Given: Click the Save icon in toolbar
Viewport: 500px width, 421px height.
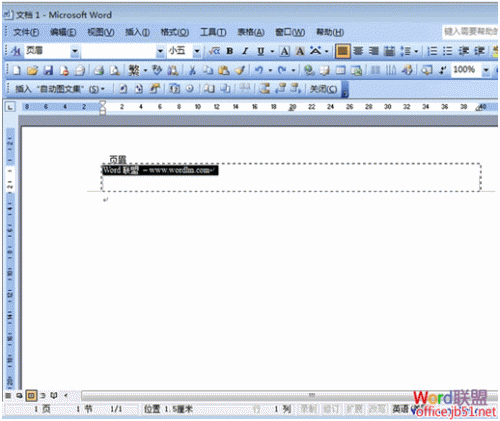Looking at the screenshot, I should [49, 70].
